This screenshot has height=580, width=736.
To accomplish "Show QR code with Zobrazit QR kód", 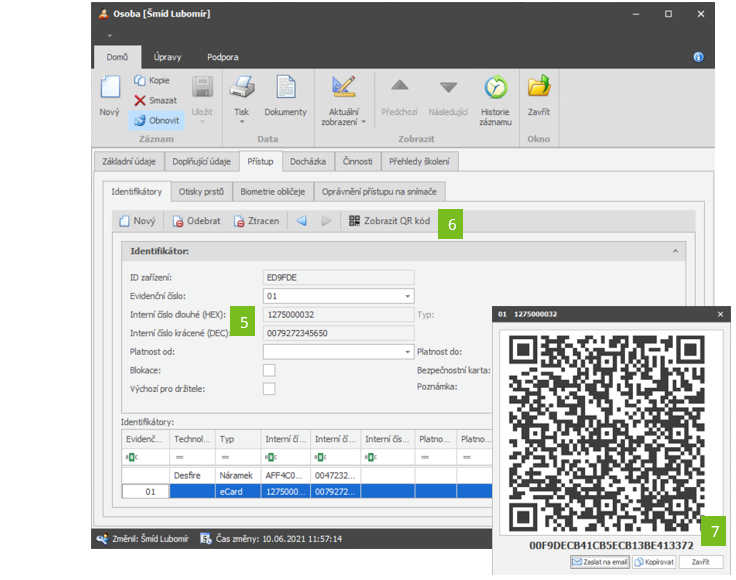I will click(390, 221).
